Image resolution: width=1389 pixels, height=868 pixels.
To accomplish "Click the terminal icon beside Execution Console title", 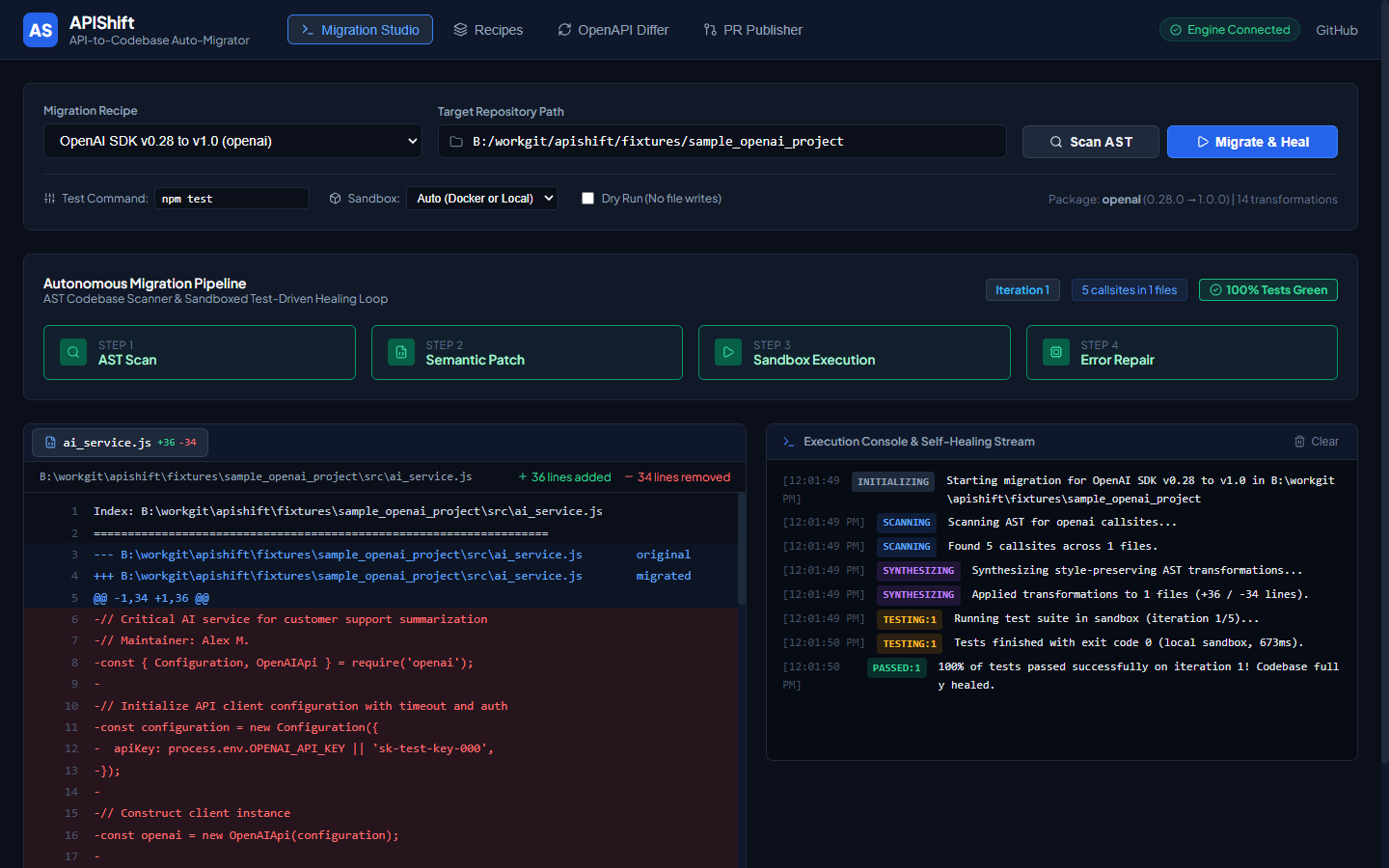I will tap(789, 442).
